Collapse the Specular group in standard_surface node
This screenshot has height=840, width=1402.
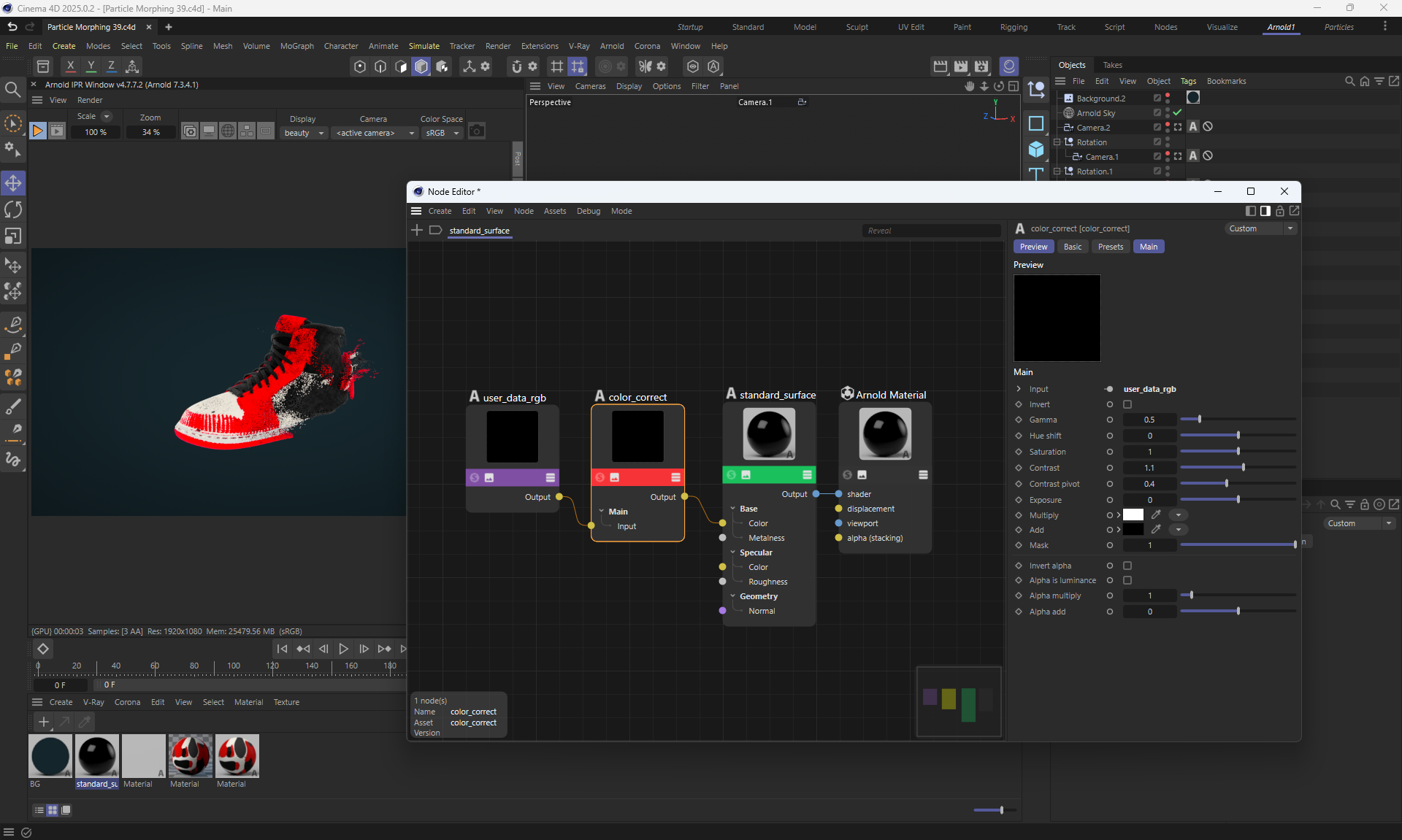tap(732, 552)
